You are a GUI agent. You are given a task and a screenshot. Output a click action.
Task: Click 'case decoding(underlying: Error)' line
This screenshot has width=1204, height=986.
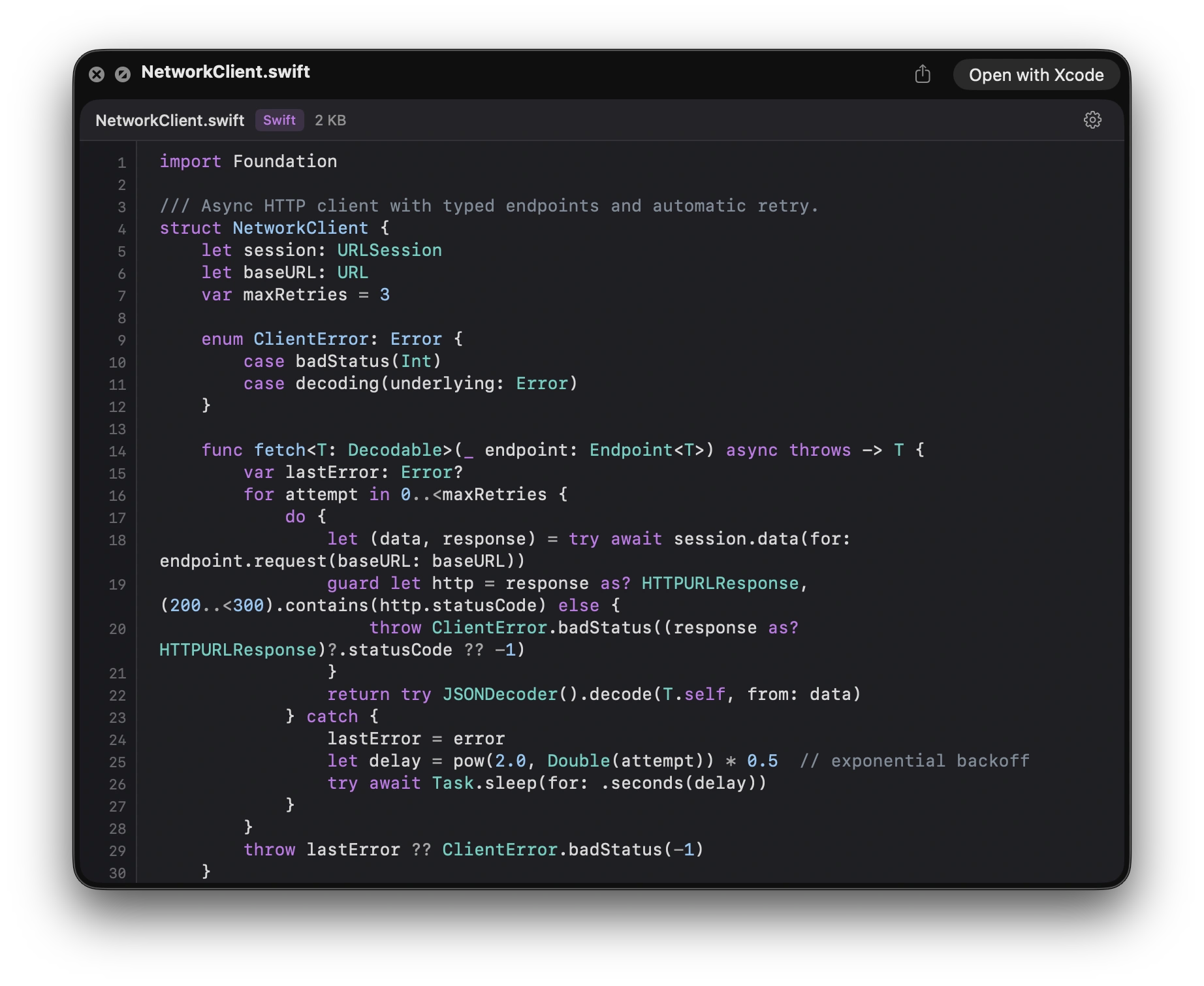click(411, 383)
